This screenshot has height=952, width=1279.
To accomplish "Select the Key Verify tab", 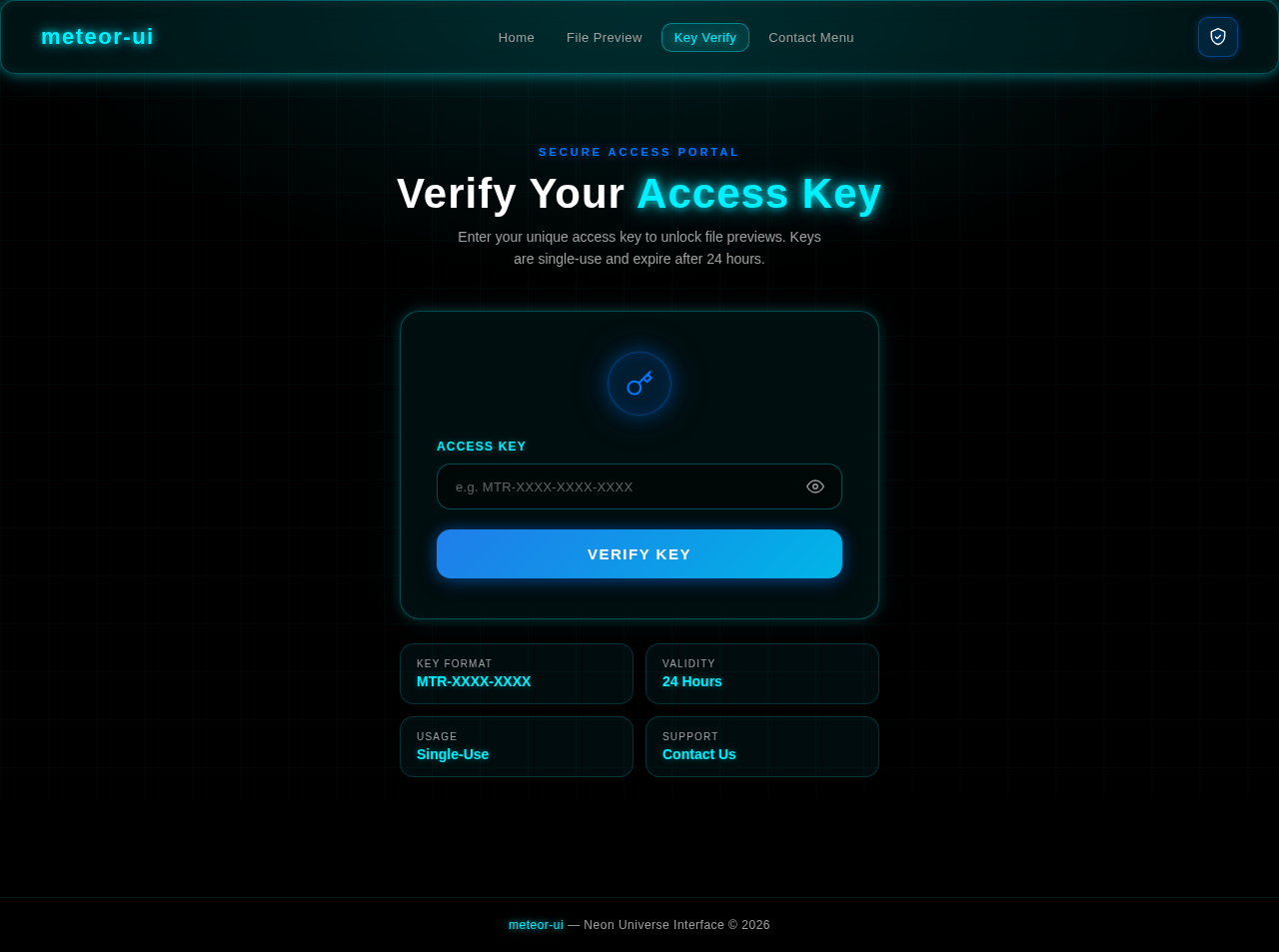I will 705,38.
